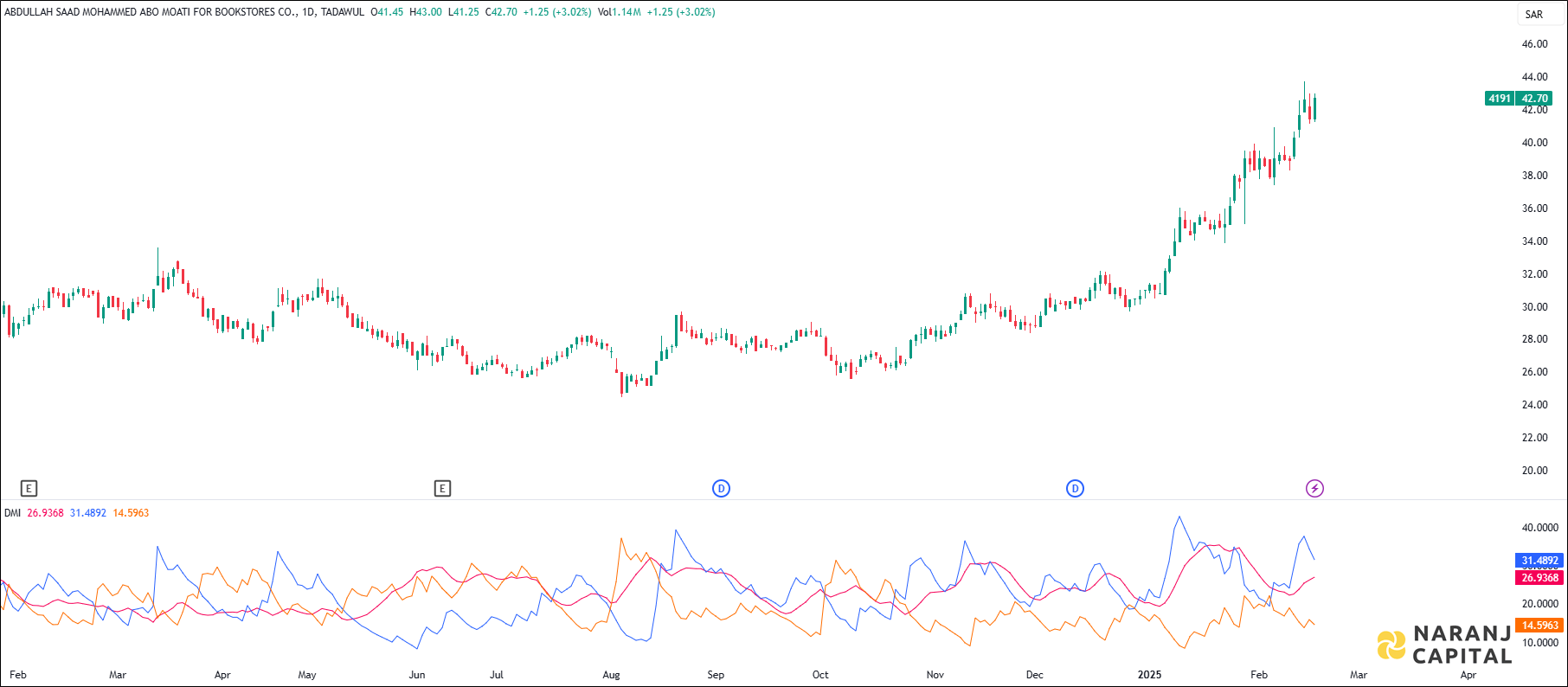1568x687 pixels.
Task: Click the first E earnings marker near Feb
Action: point(29,489)
